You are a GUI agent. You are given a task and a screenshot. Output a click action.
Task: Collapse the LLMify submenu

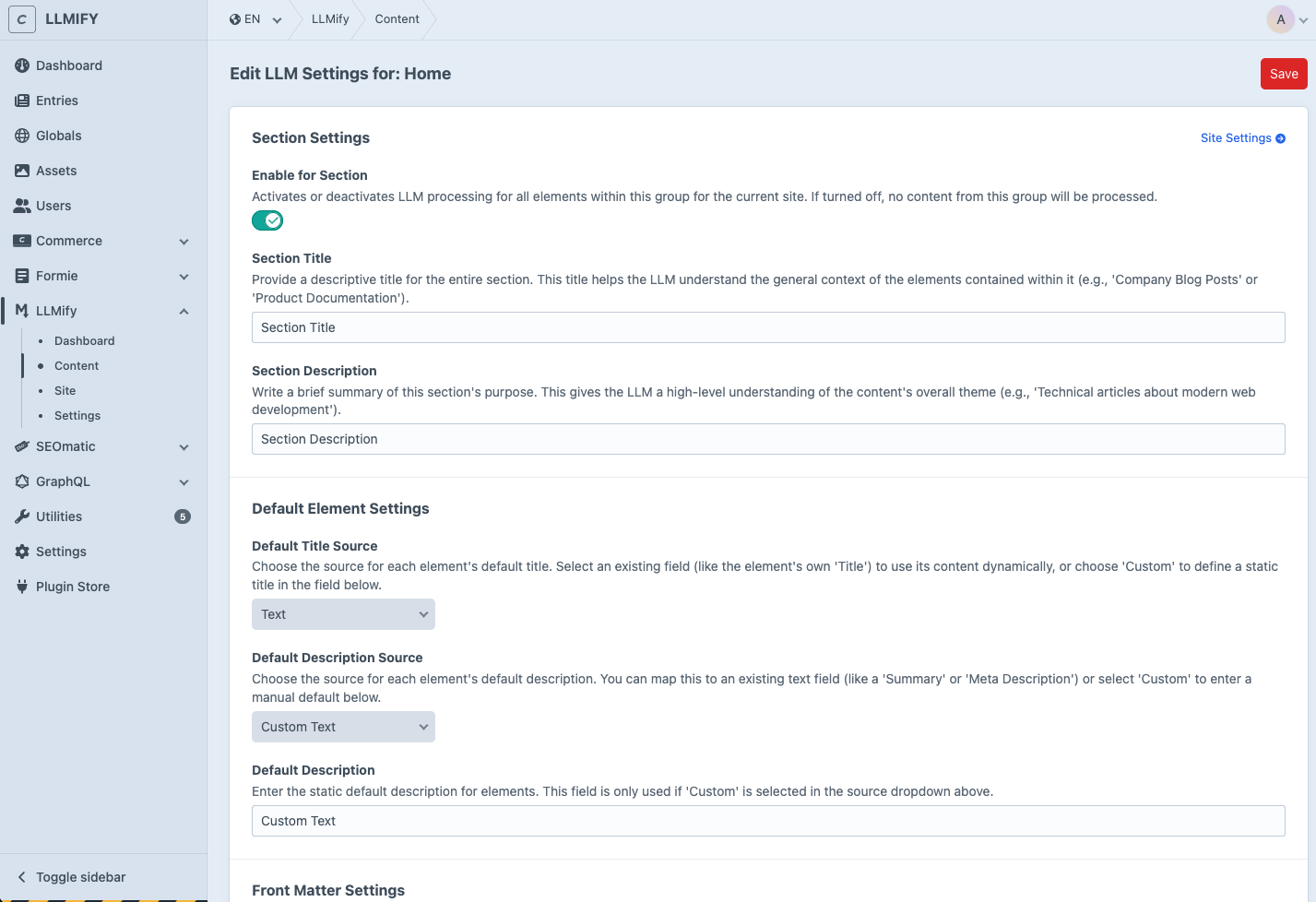184,311
